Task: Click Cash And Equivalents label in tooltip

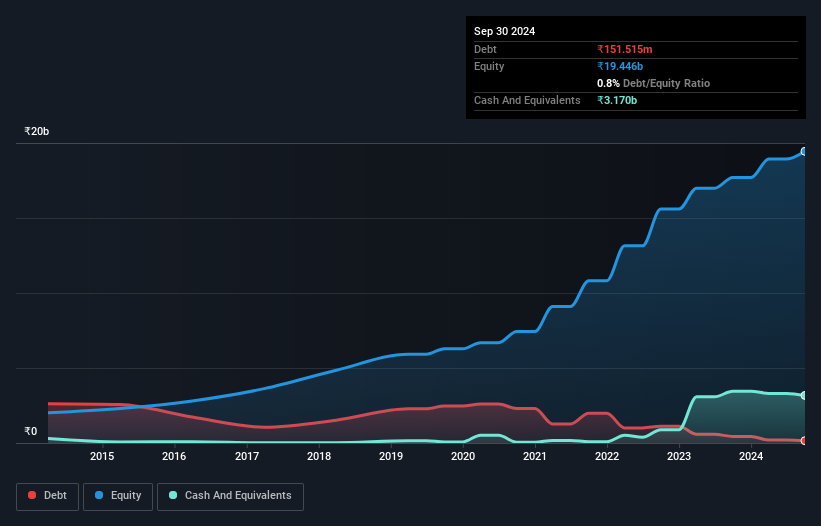Action: (527, 100)
